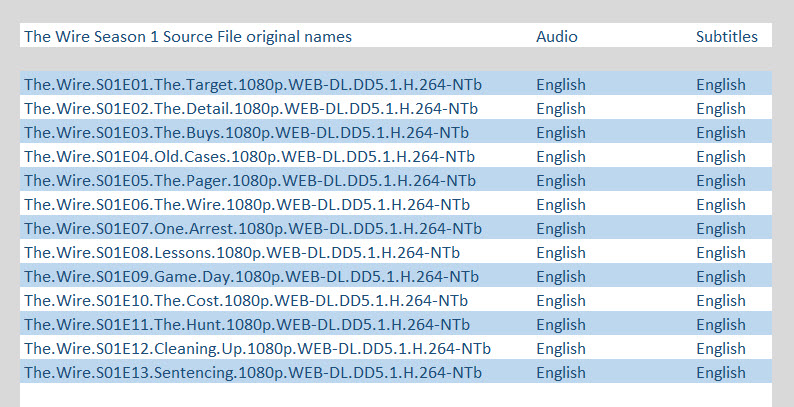Click Subtitles 'English' in the S01E12 row
Viewport: 794px width, 407px height.
721,349
